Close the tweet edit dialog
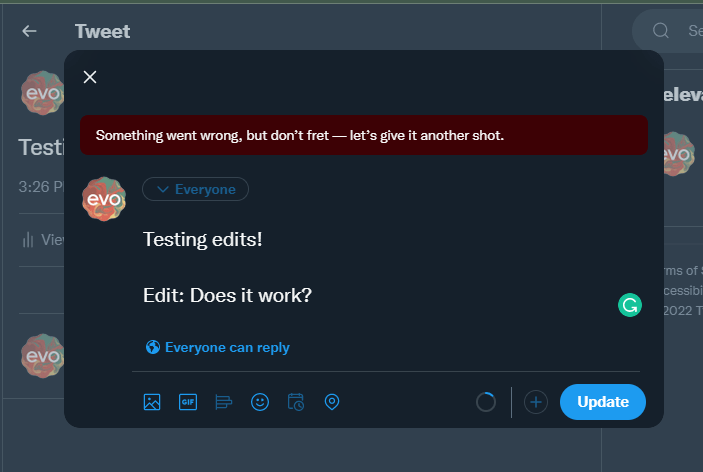Image resolution: width=703 pixels, height=472 pixels. [90, 77]
